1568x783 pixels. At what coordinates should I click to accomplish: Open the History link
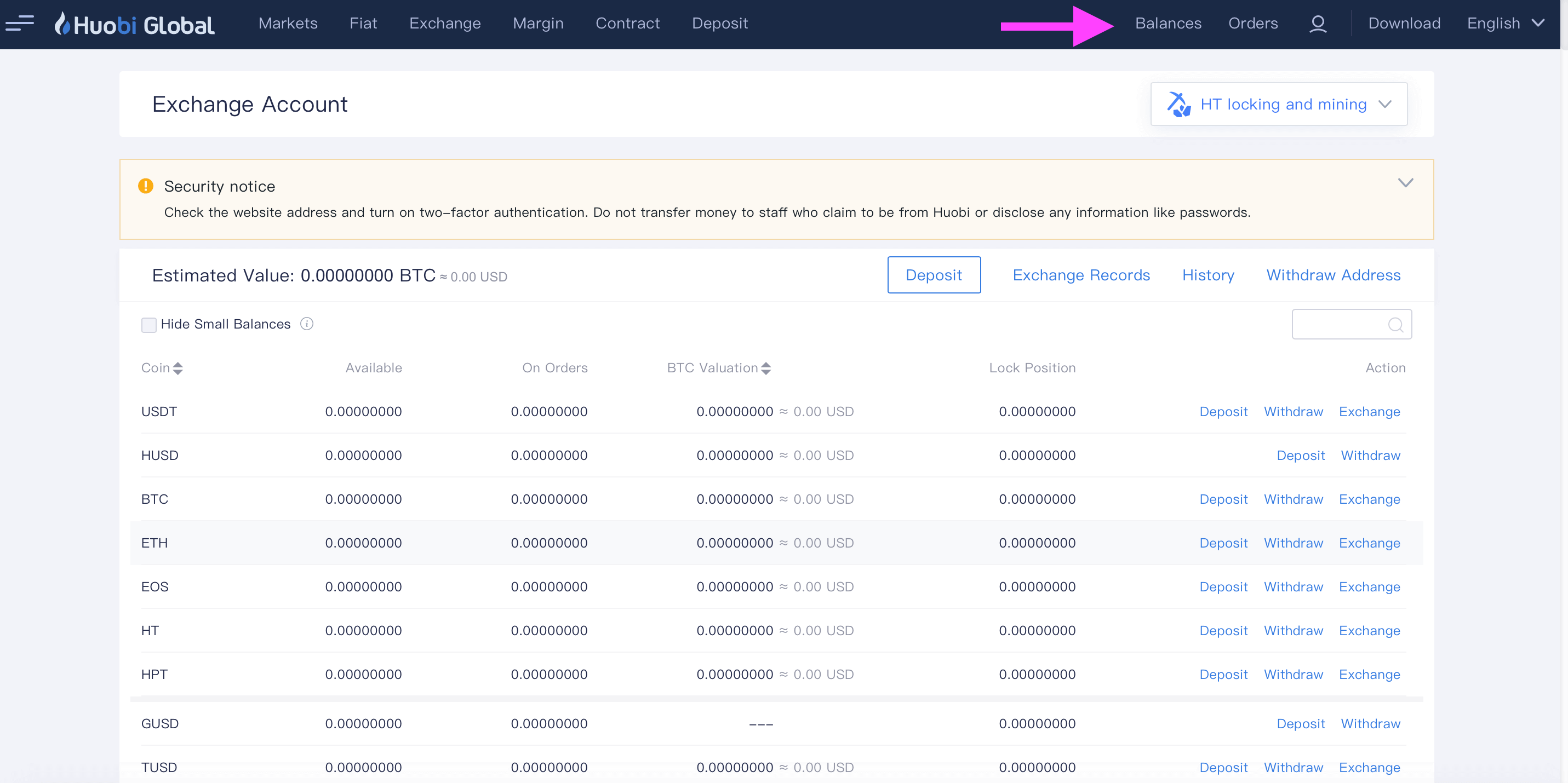1208,275
